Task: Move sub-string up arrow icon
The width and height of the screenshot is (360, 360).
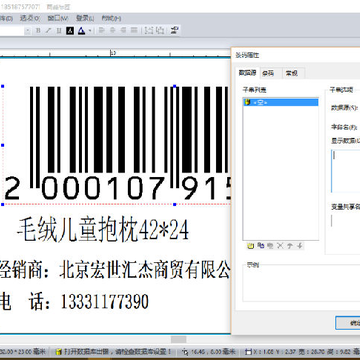Action: [290, 246]
